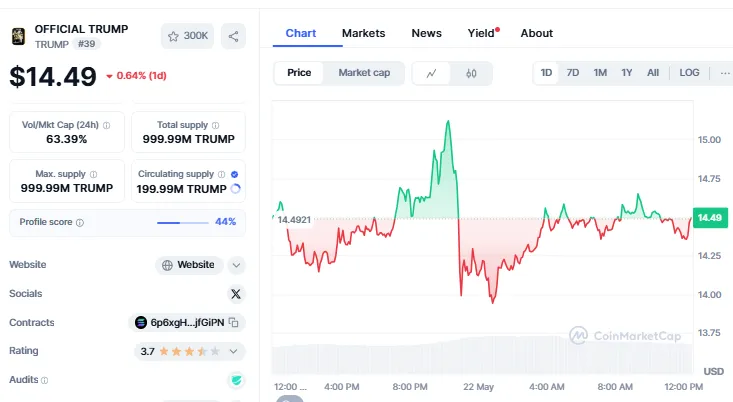Enable LOG scale on the chart

[689, 73]
